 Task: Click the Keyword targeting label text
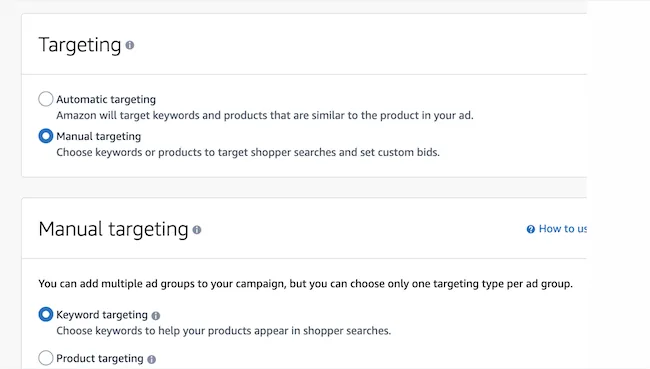tap(102, 315)
